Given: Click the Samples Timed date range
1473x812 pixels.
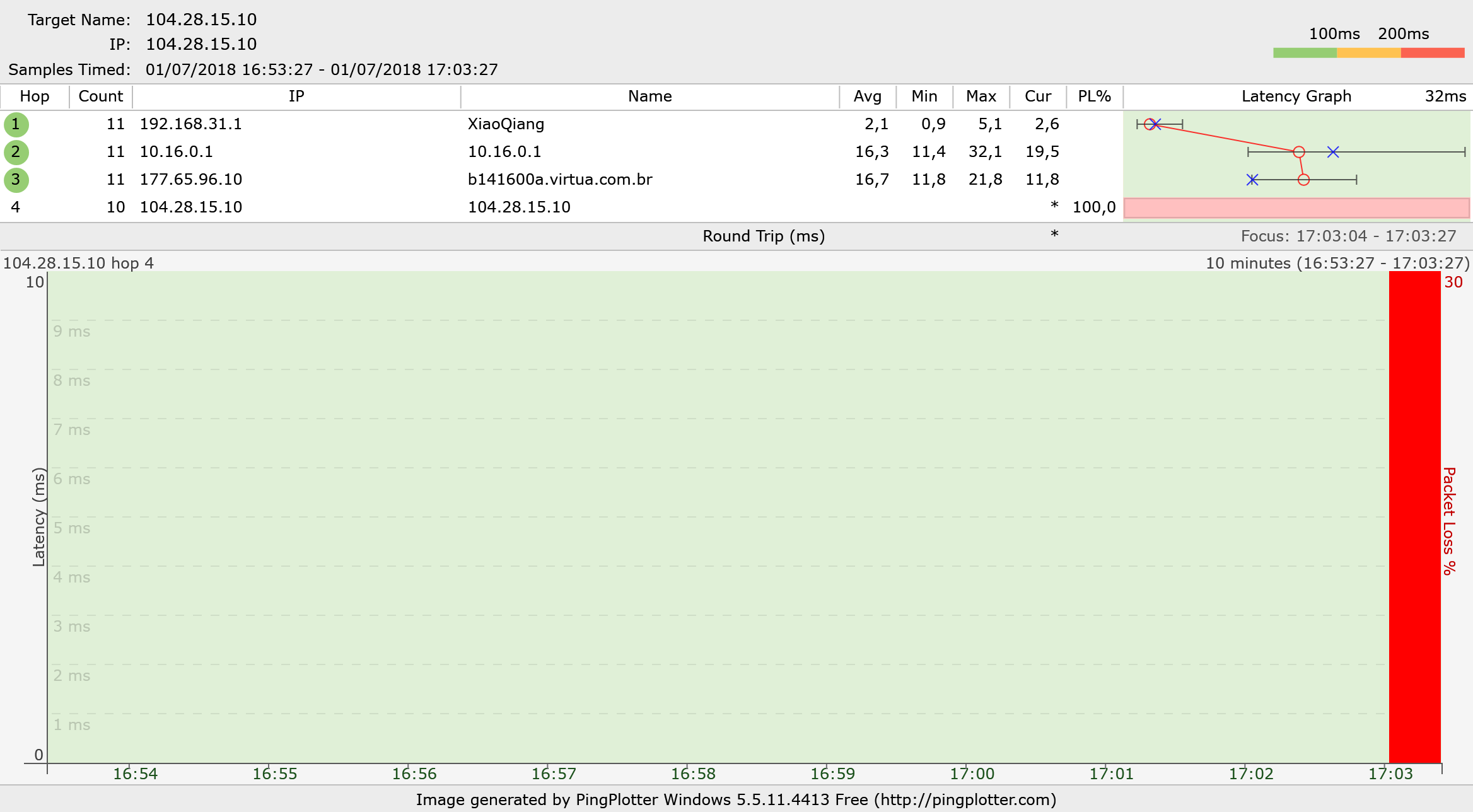Looking at the screenshot, I should 322,69.
